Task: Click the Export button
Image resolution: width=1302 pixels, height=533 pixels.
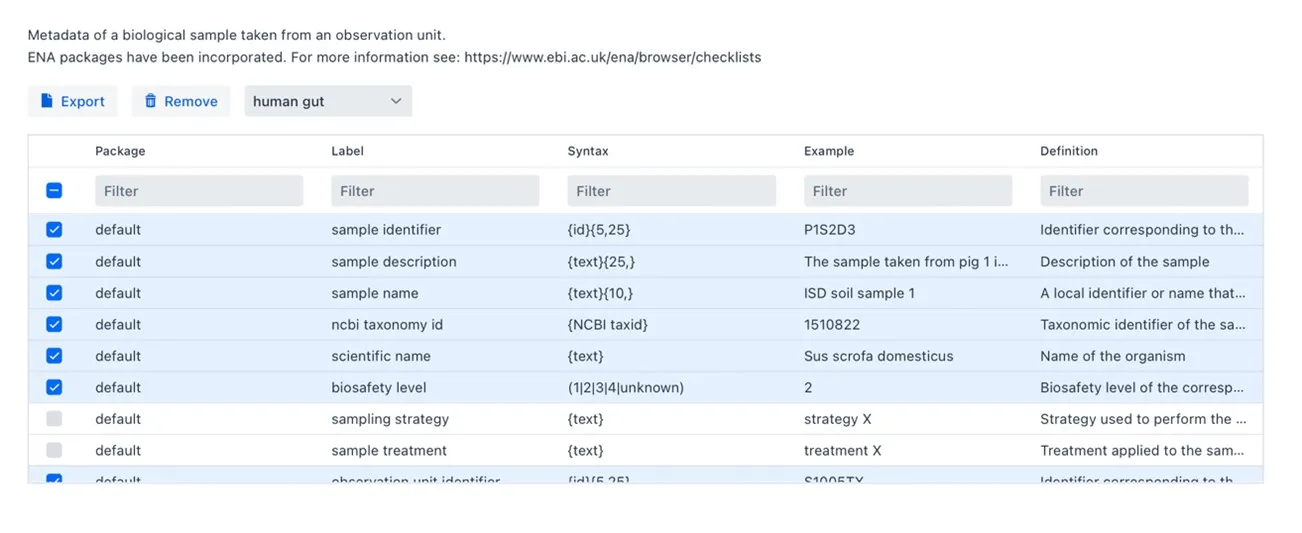Action: 72,101
